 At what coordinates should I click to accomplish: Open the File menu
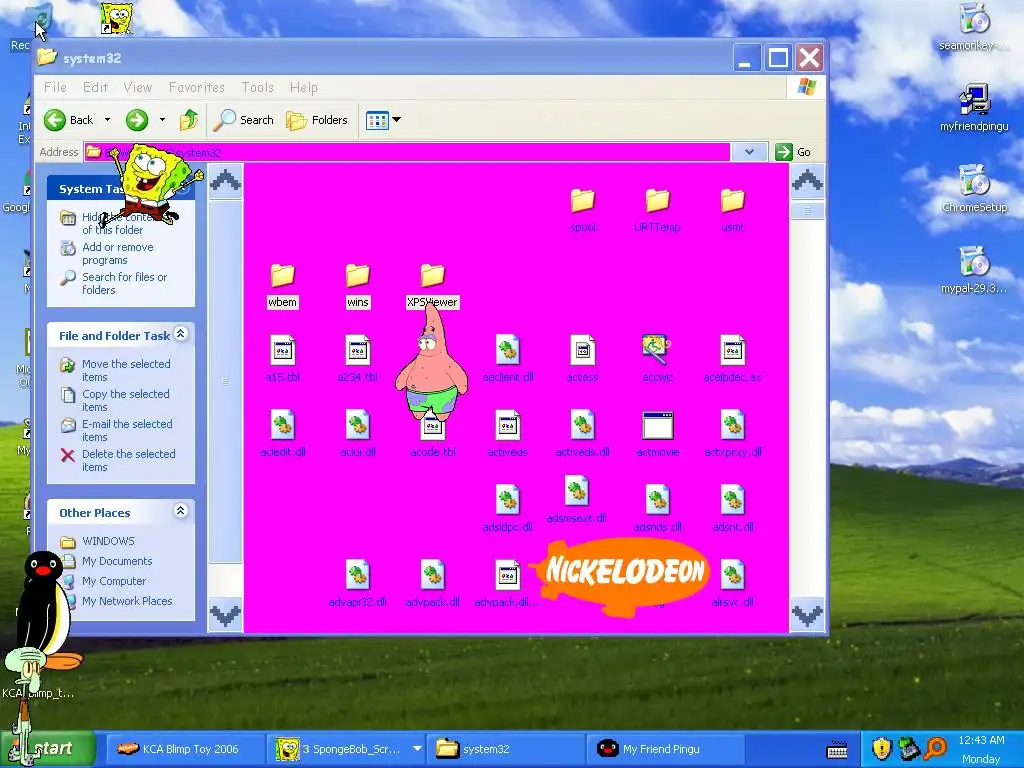click(55, 87)
